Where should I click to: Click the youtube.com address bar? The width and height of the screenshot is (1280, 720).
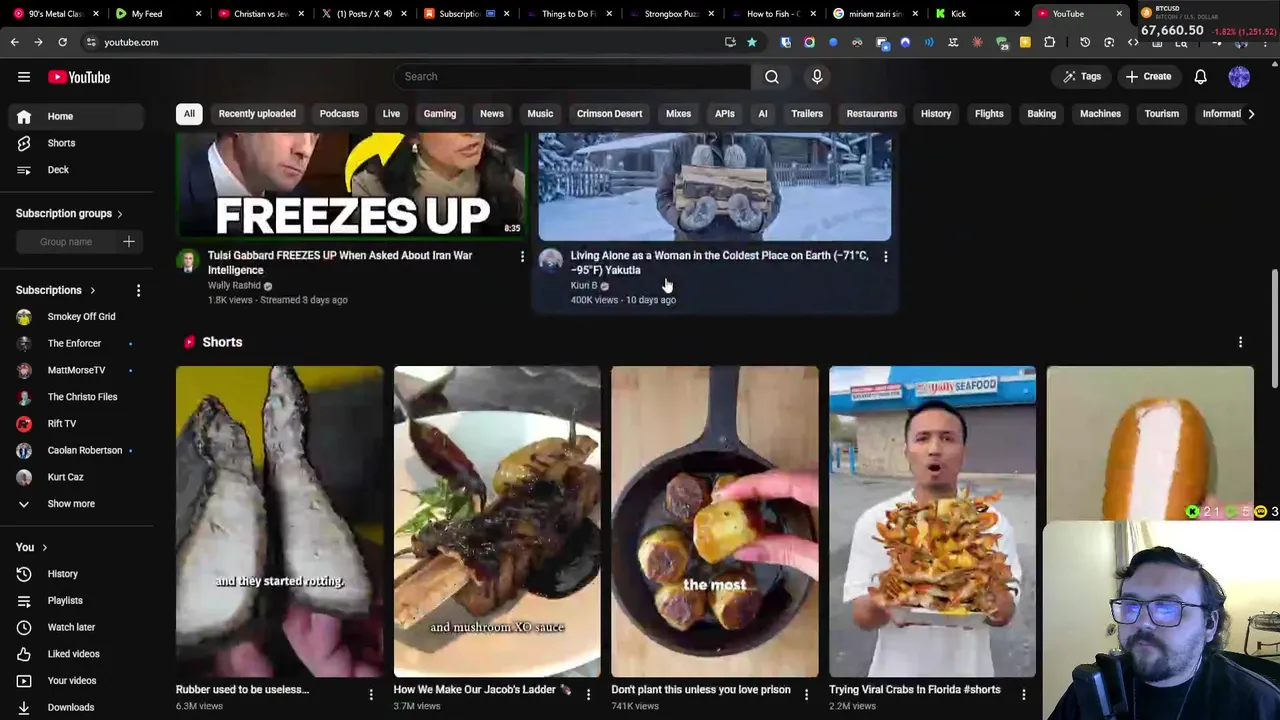click(400, 42)
